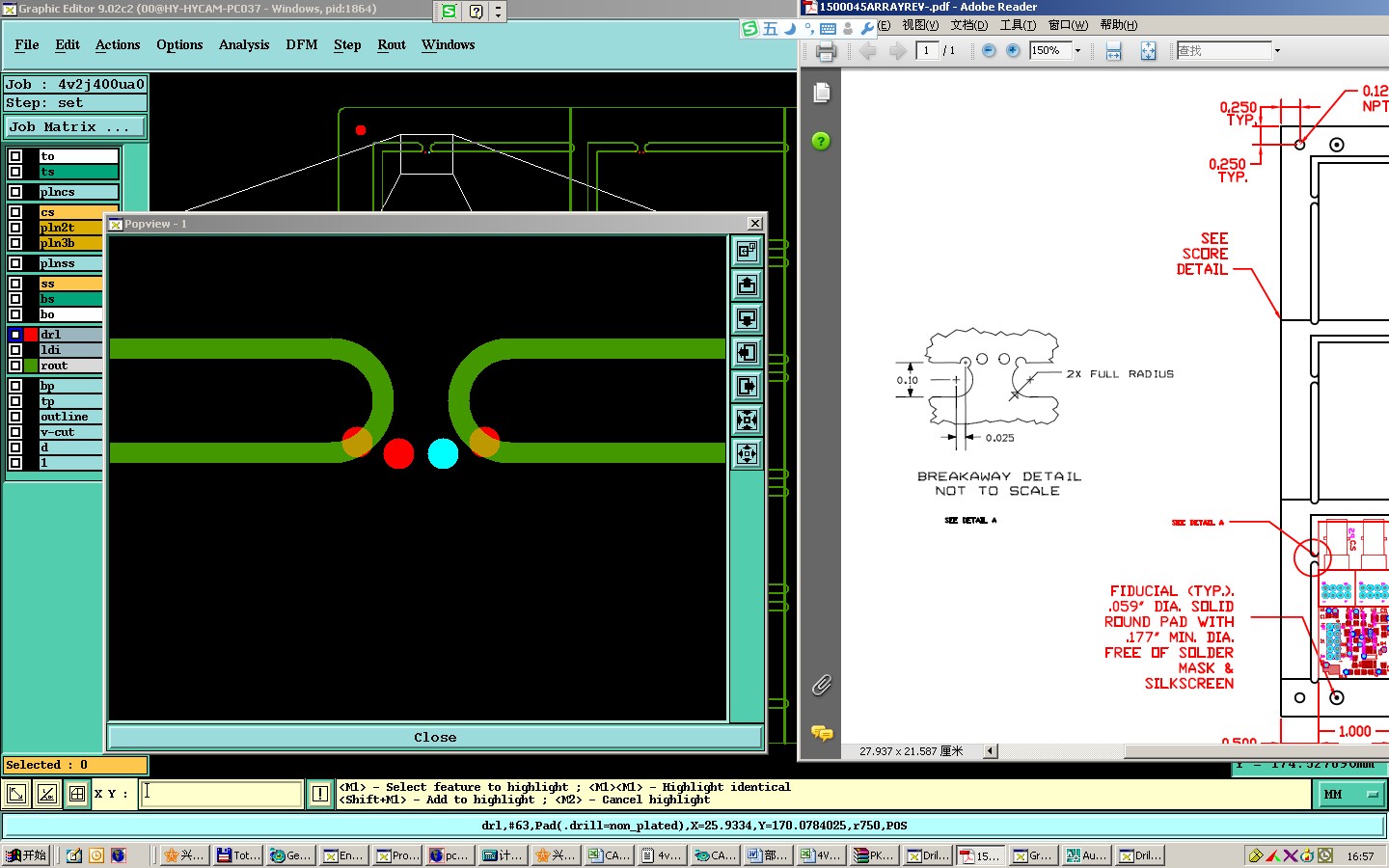Open the Step menu
This screenshot has width=1389, height=868.
[347, 45]
